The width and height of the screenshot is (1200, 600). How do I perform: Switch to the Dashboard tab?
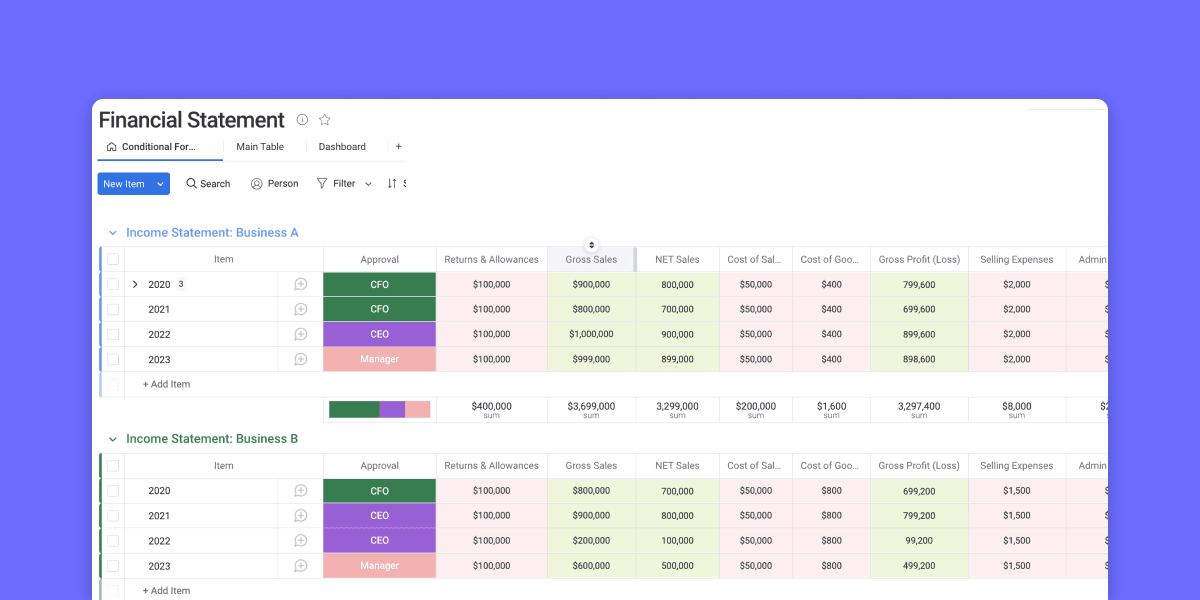pos(342,147)
